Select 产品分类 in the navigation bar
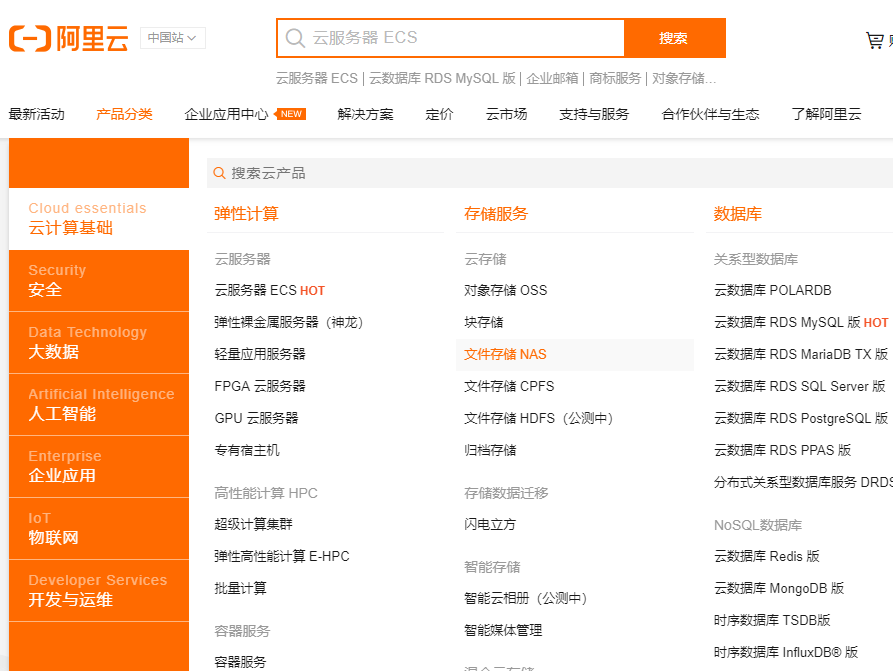 click(x=124, y=114)
